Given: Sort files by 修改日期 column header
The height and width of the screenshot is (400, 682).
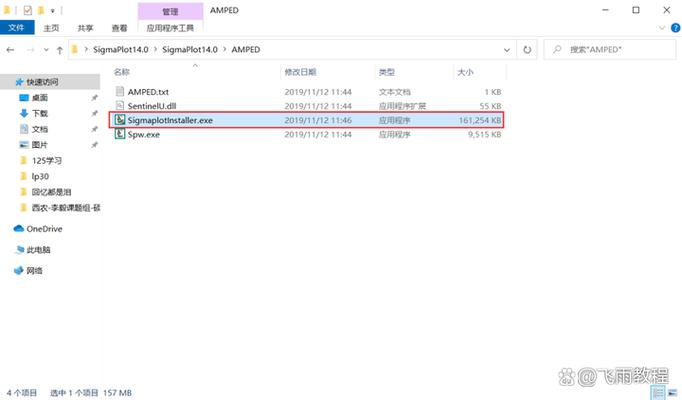Looking at the screenshot, I should [x=300, y=72].
